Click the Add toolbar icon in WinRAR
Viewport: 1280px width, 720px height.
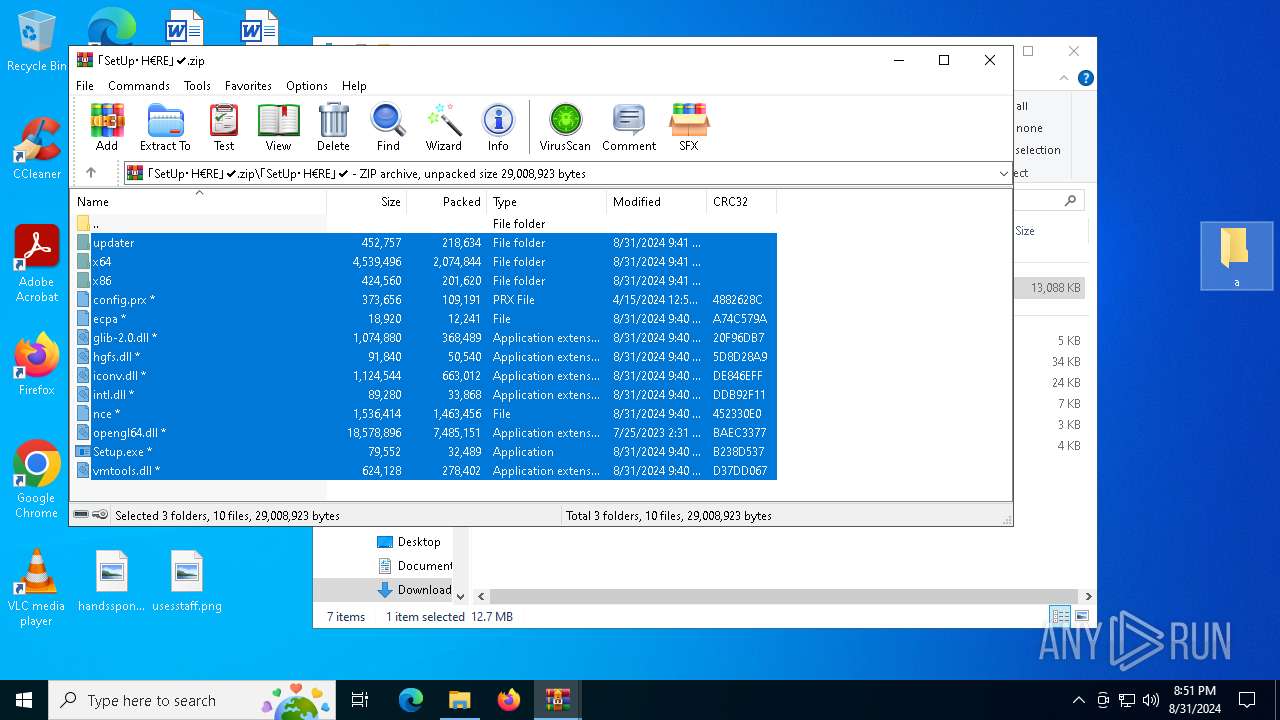pos(107,127)
